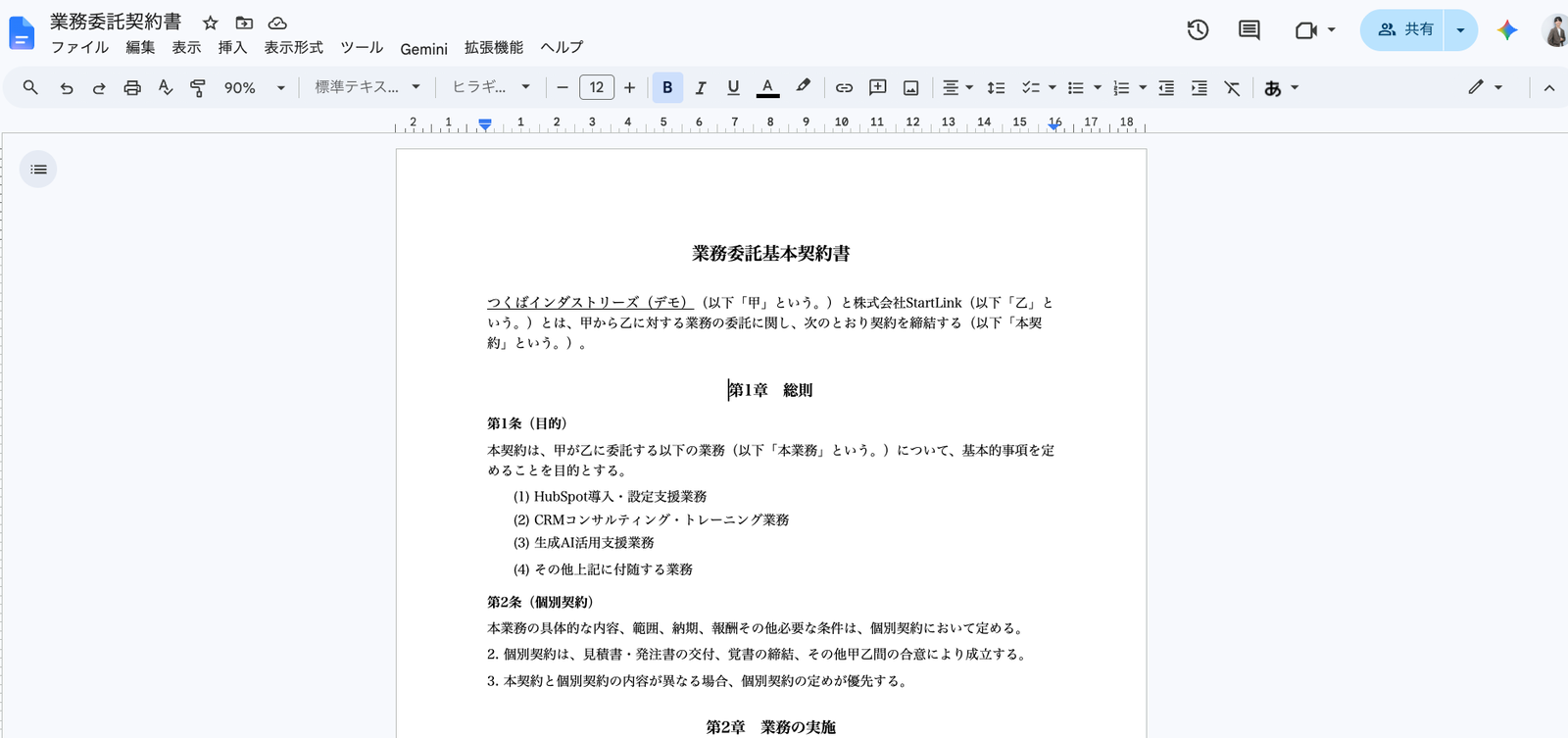
Task: Print the document
Action: pyautogui.click(x=132, y=87)
